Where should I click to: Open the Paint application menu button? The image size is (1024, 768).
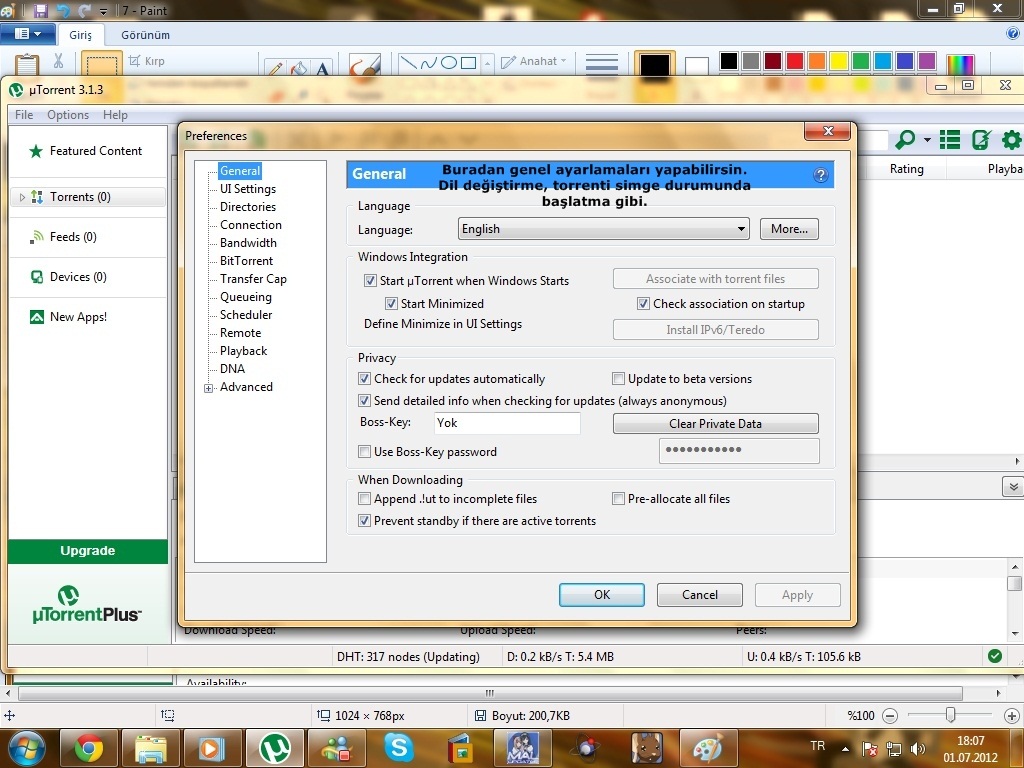(x=27, y=34)
